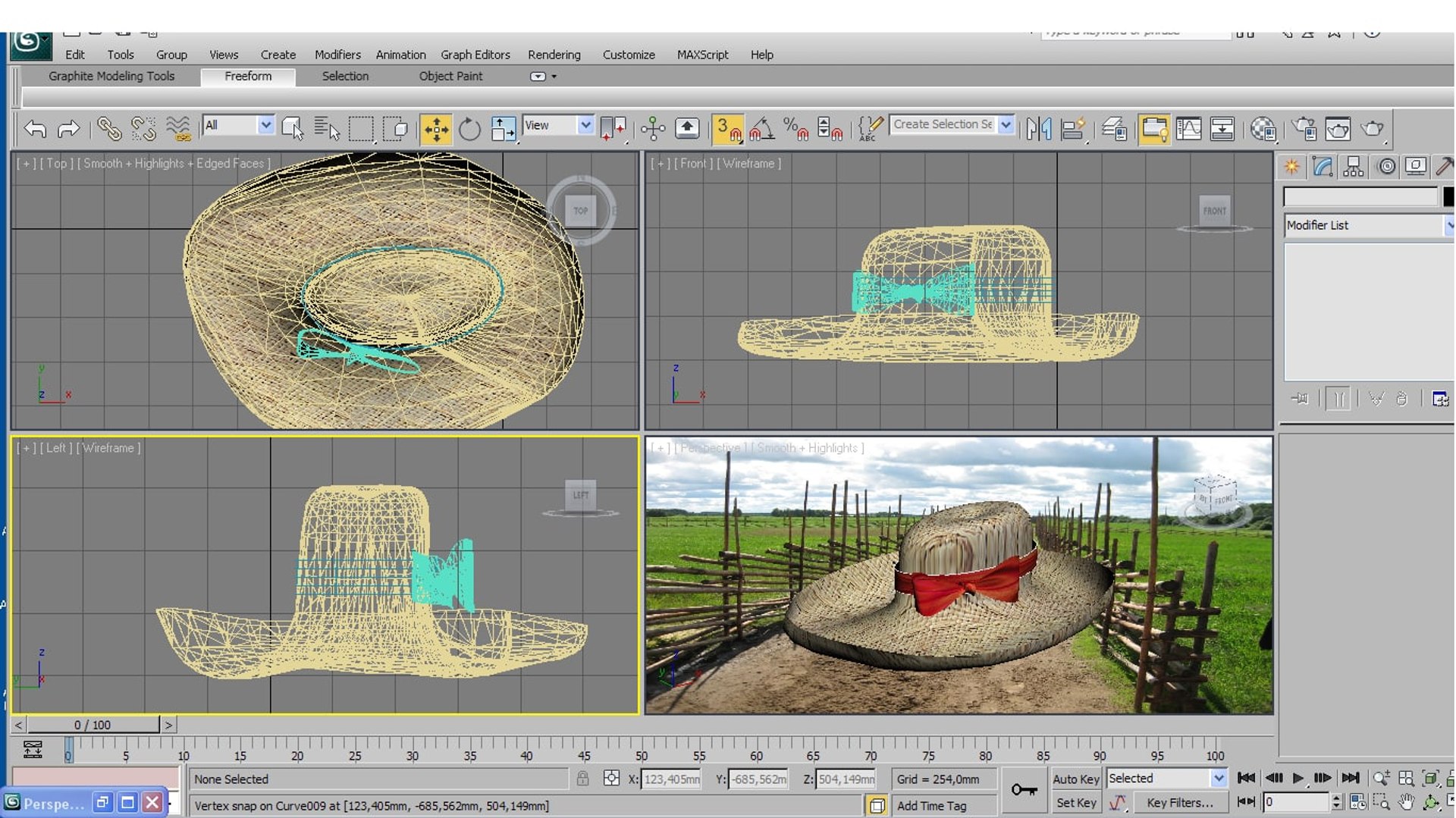The height and width of the screenshot is (818, 1456).
Task: Open the Curve Editor icon
Action: click(1188, 129)
